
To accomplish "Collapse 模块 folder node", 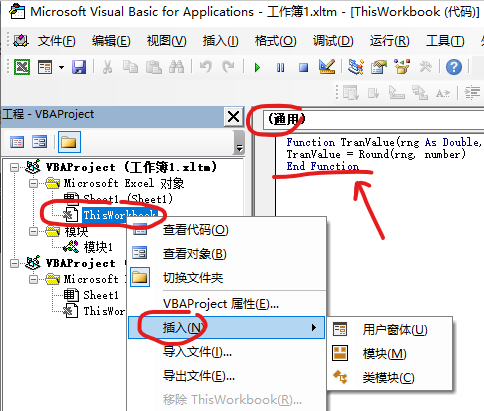I will click(33, 231).
